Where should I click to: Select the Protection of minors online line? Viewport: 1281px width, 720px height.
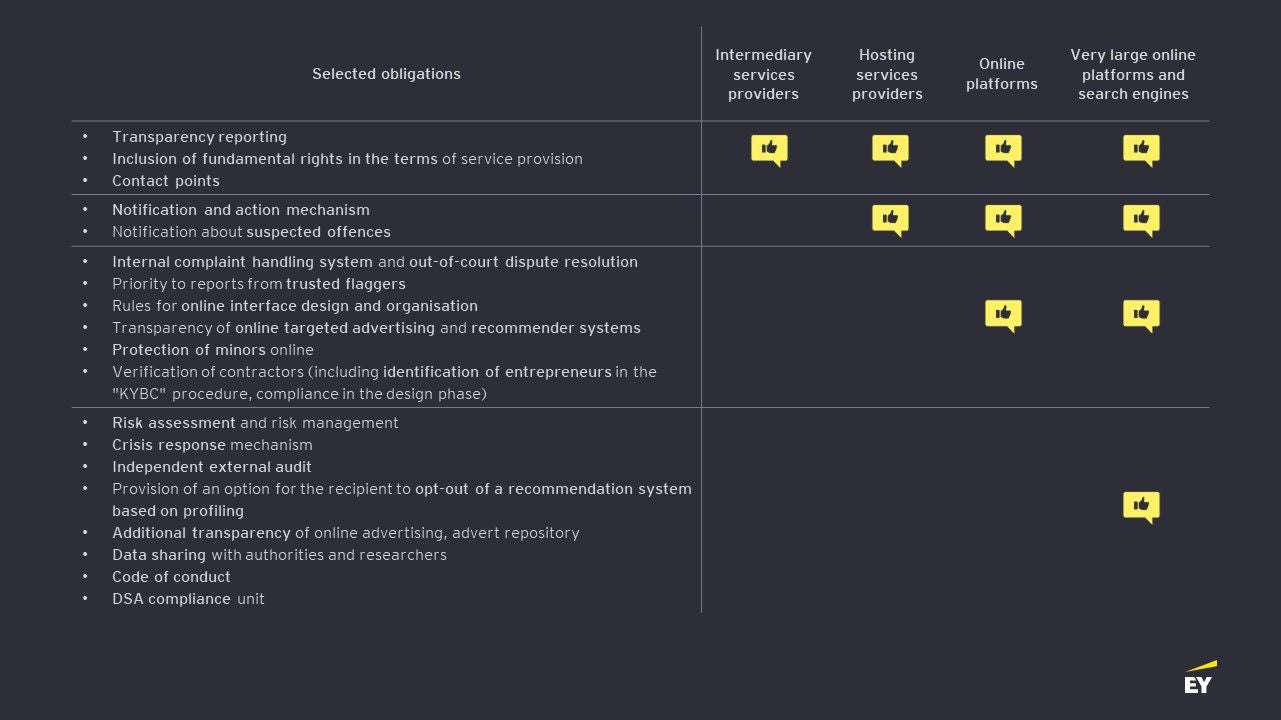[213, 350]
